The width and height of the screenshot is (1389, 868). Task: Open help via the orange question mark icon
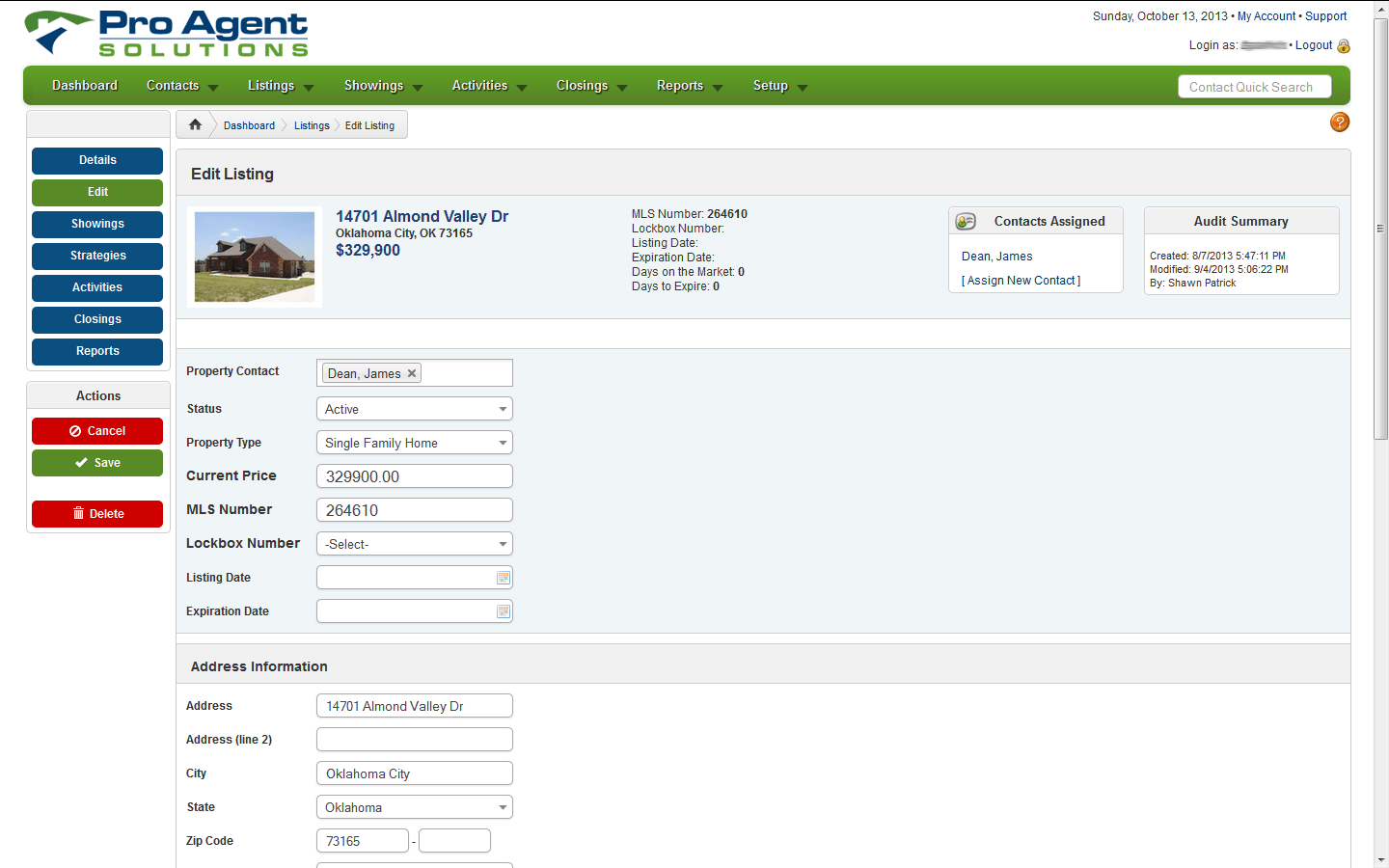pos(1339,122)
